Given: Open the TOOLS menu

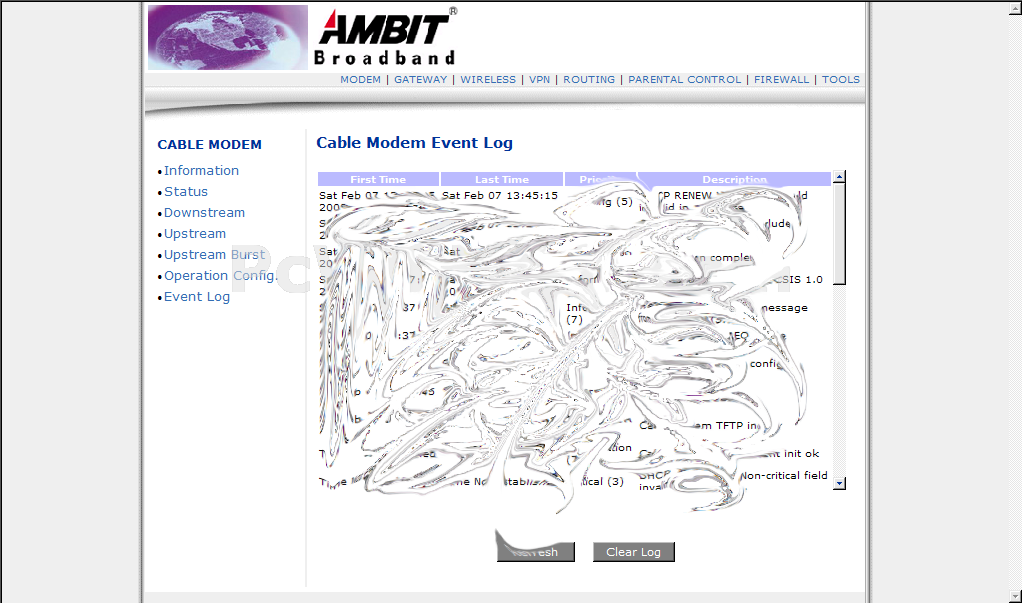Looking at the screenshot, I should [x=840, y=80].
